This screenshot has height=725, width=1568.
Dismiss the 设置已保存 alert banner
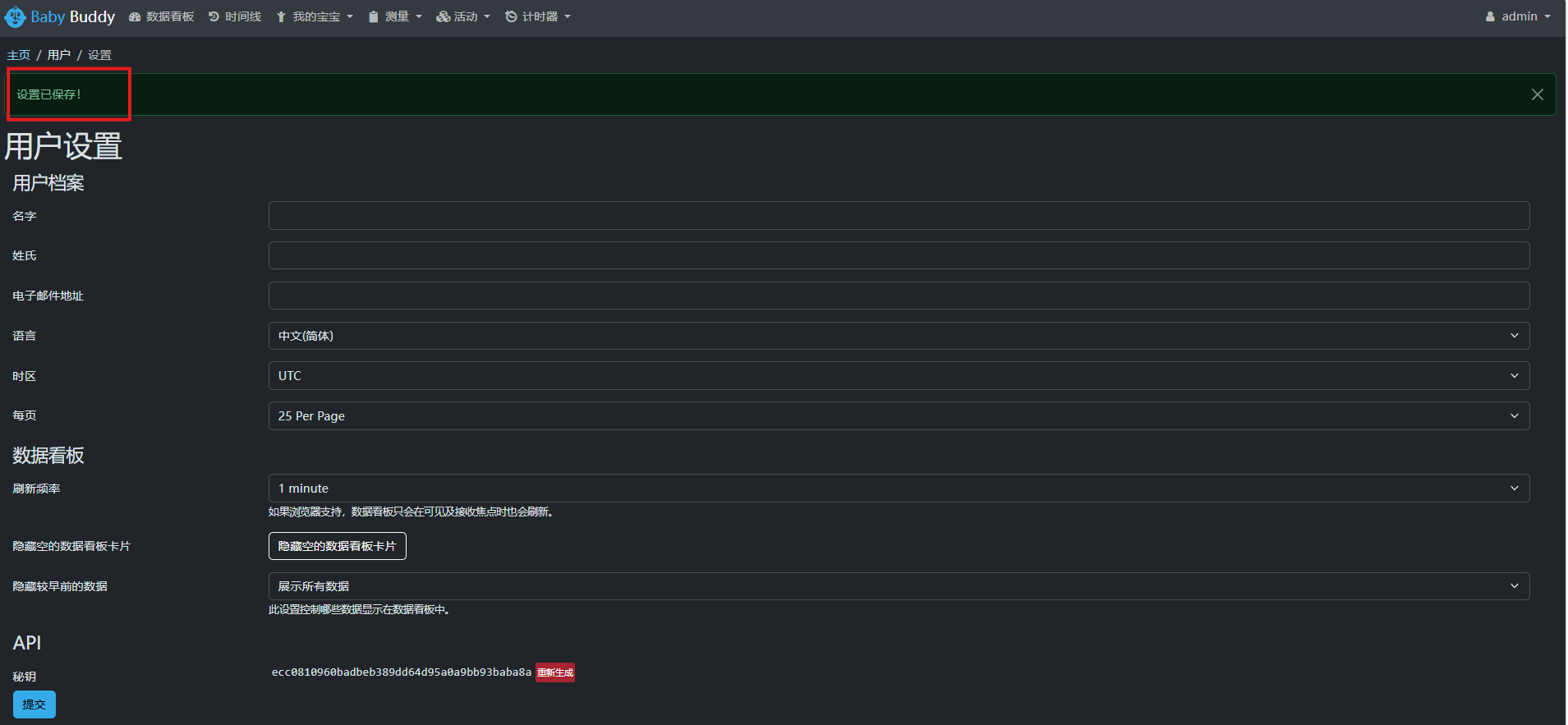point(1537,94)
